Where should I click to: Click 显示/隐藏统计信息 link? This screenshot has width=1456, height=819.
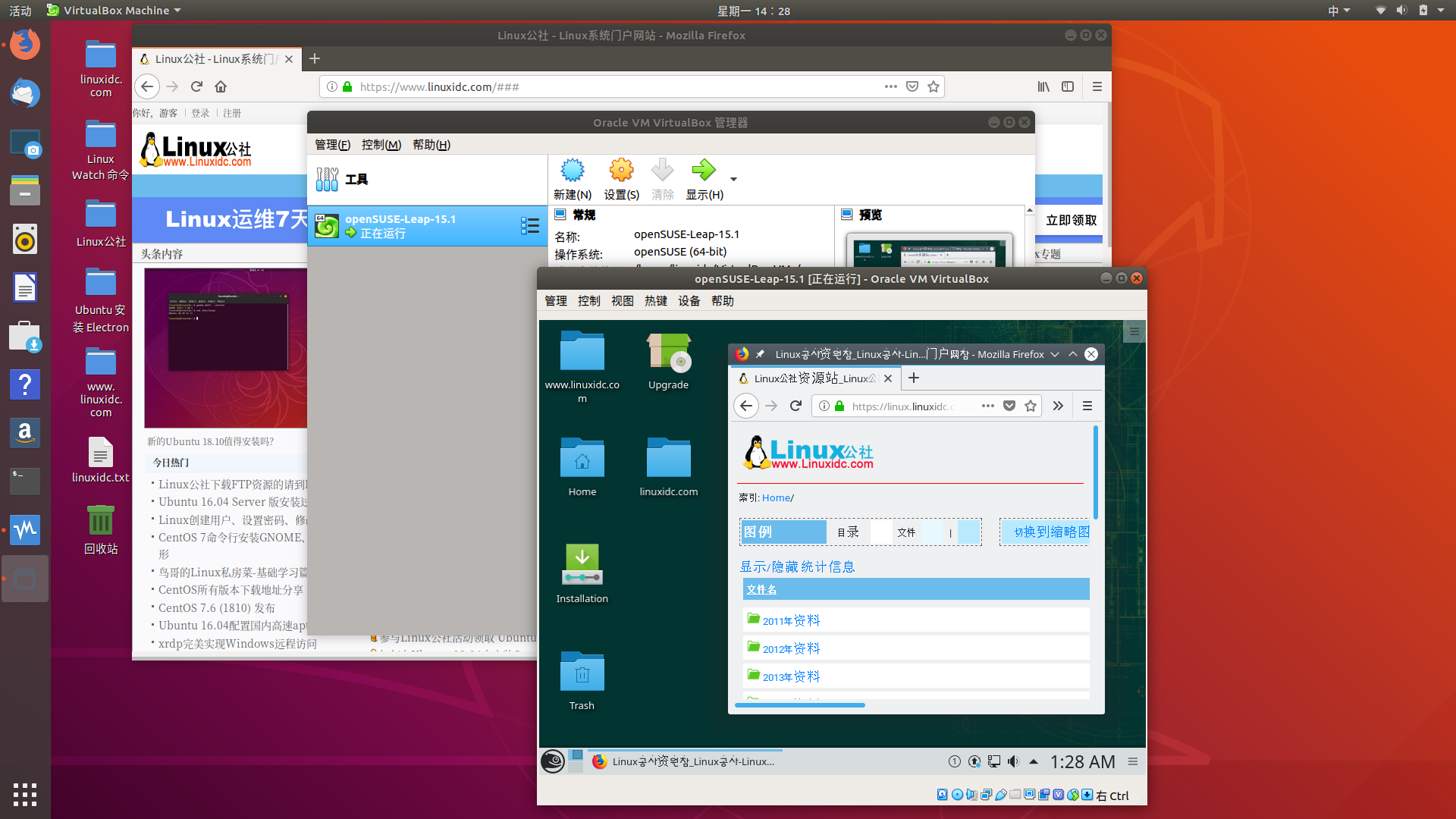pyautogui.click(x=797, y=566)
